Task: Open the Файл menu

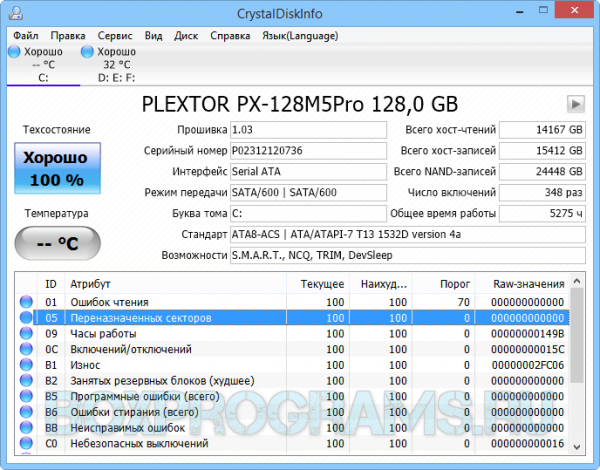Action: tap(26, 36)
